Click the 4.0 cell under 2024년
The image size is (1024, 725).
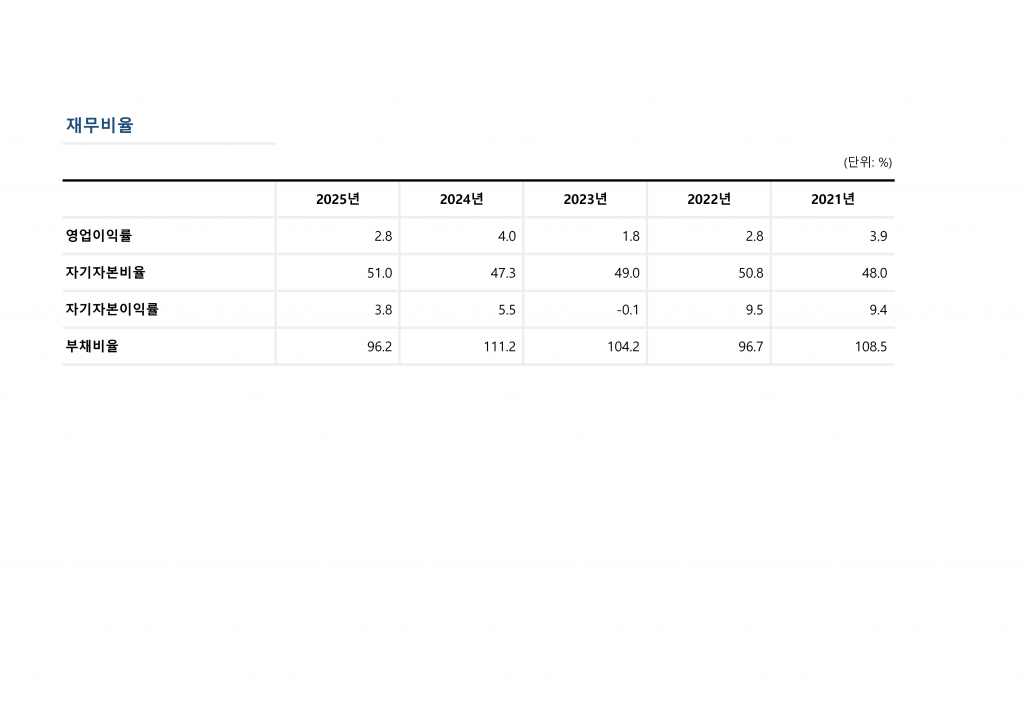pyautogui.click(x=506, y=236)
